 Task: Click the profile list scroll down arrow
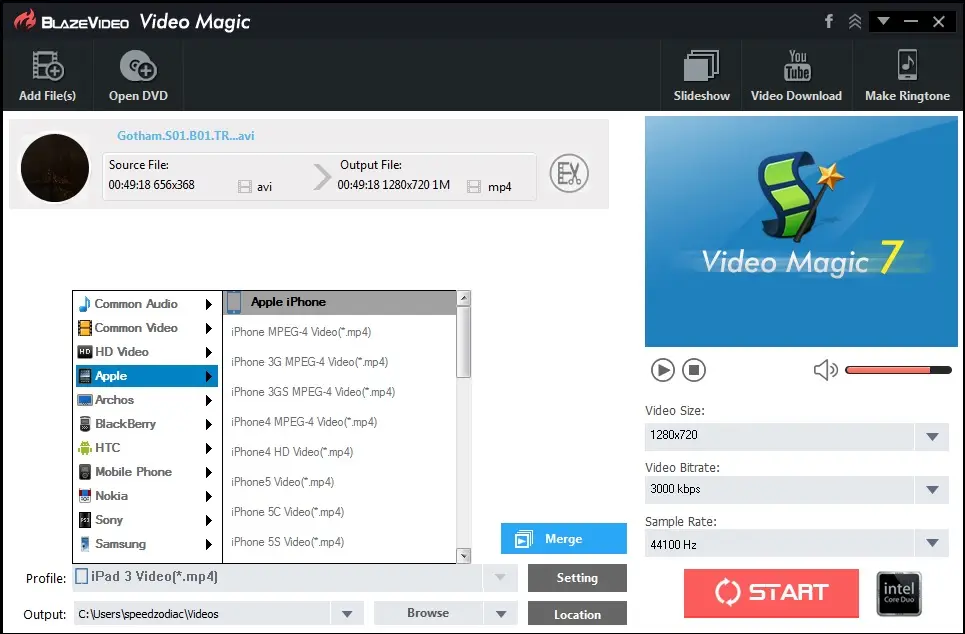[464, 555]
